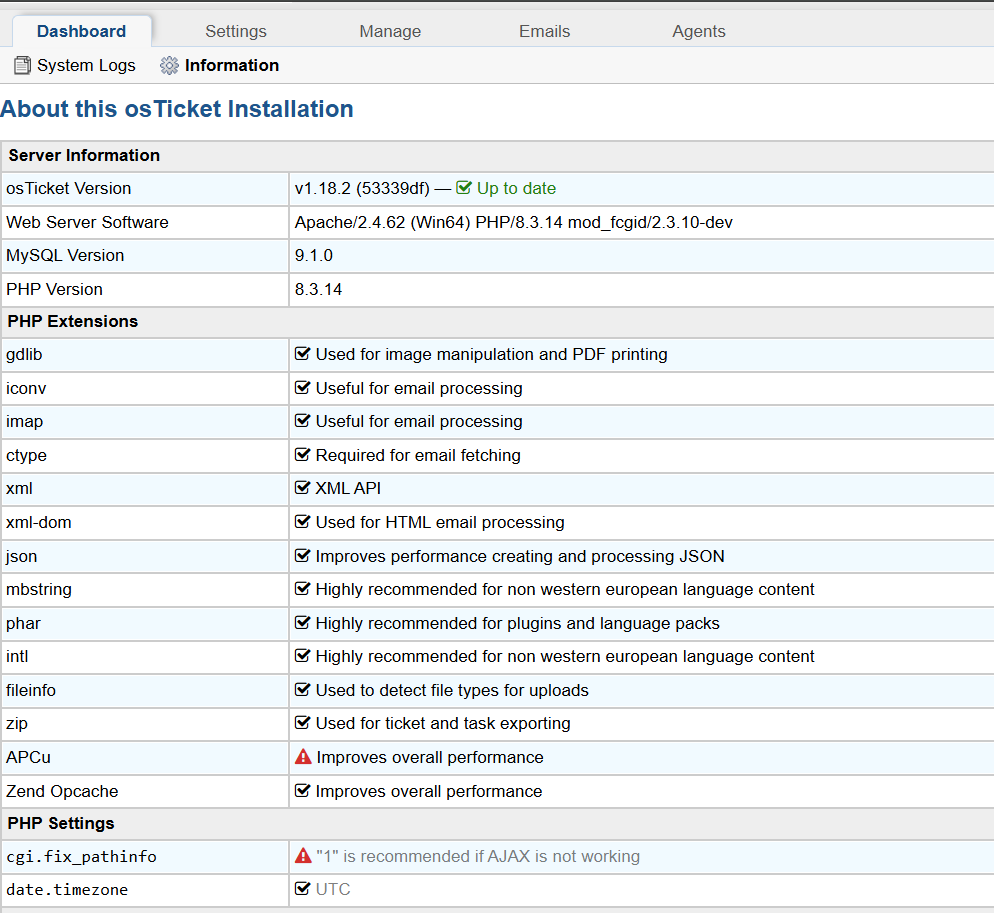Click the APCu red warning icon

[x=303, y=756]
